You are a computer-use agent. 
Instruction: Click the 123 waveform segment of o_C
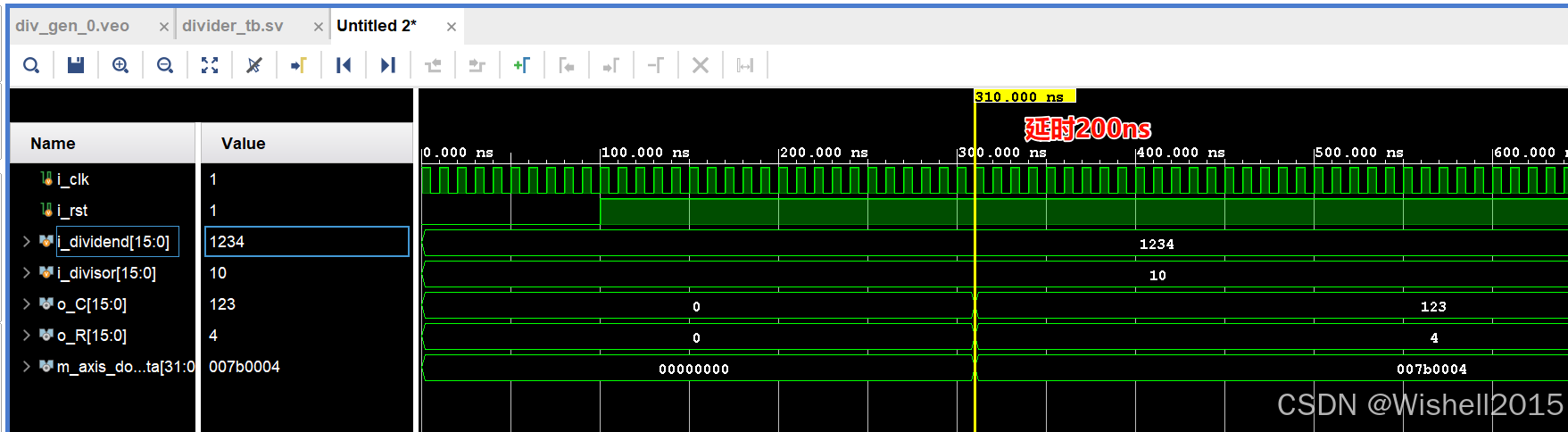[x=1433, y=307]
